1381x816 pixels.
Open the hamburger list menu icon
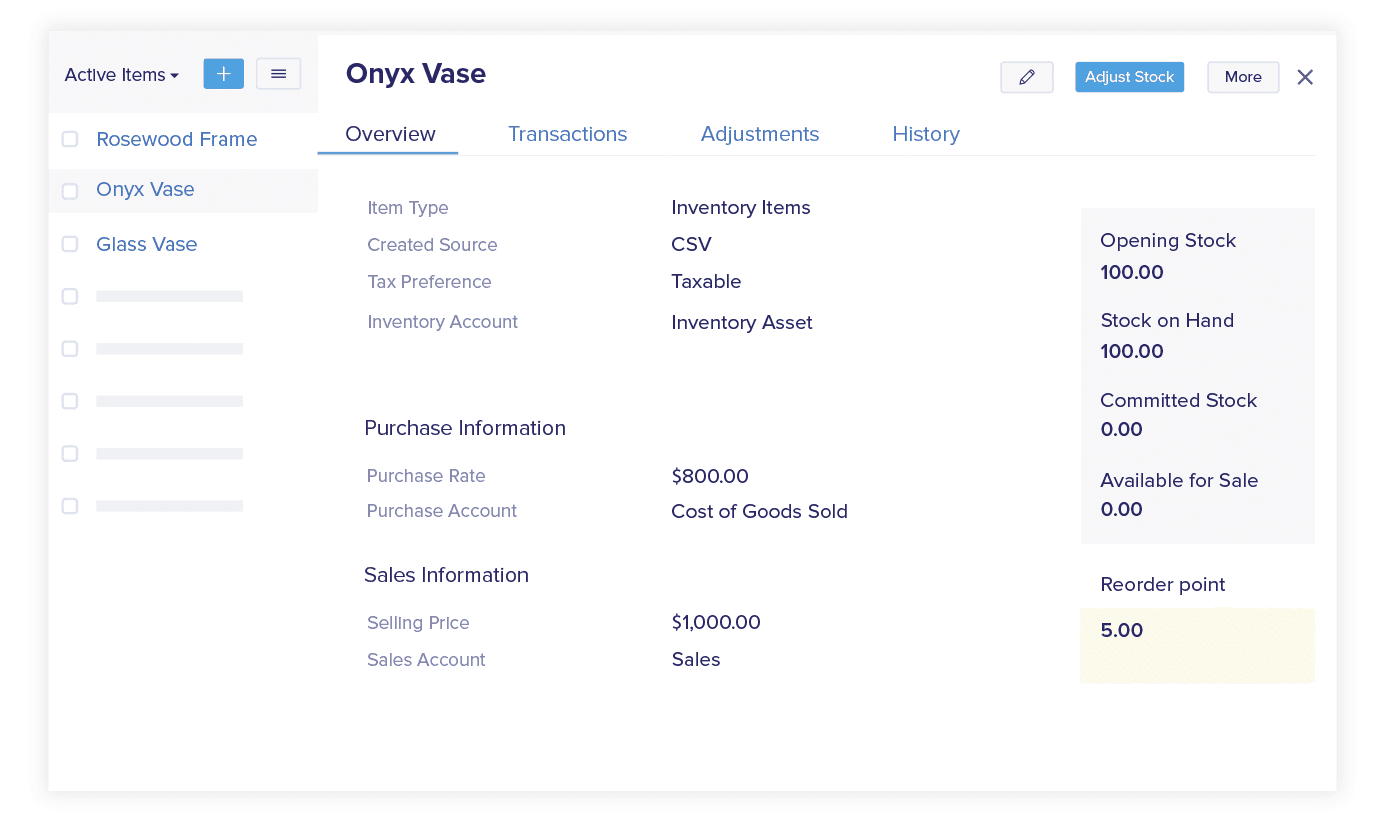(x=278, y=74)
